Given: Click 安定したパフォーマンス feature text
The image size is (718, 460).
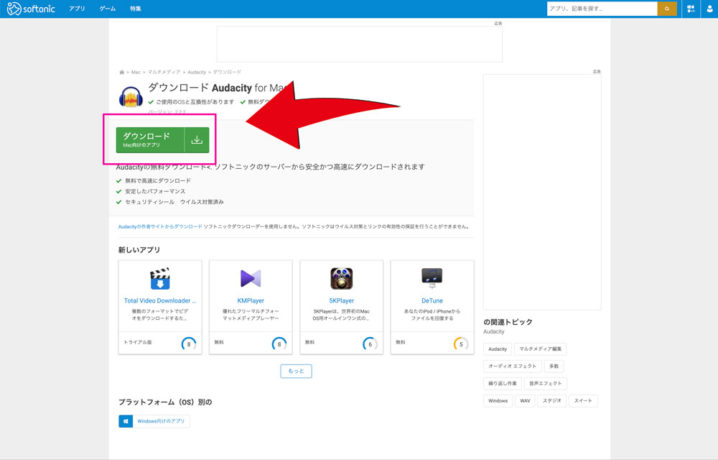Looking at the screenshot, I should pyautogui.click(x=155, y=191).
